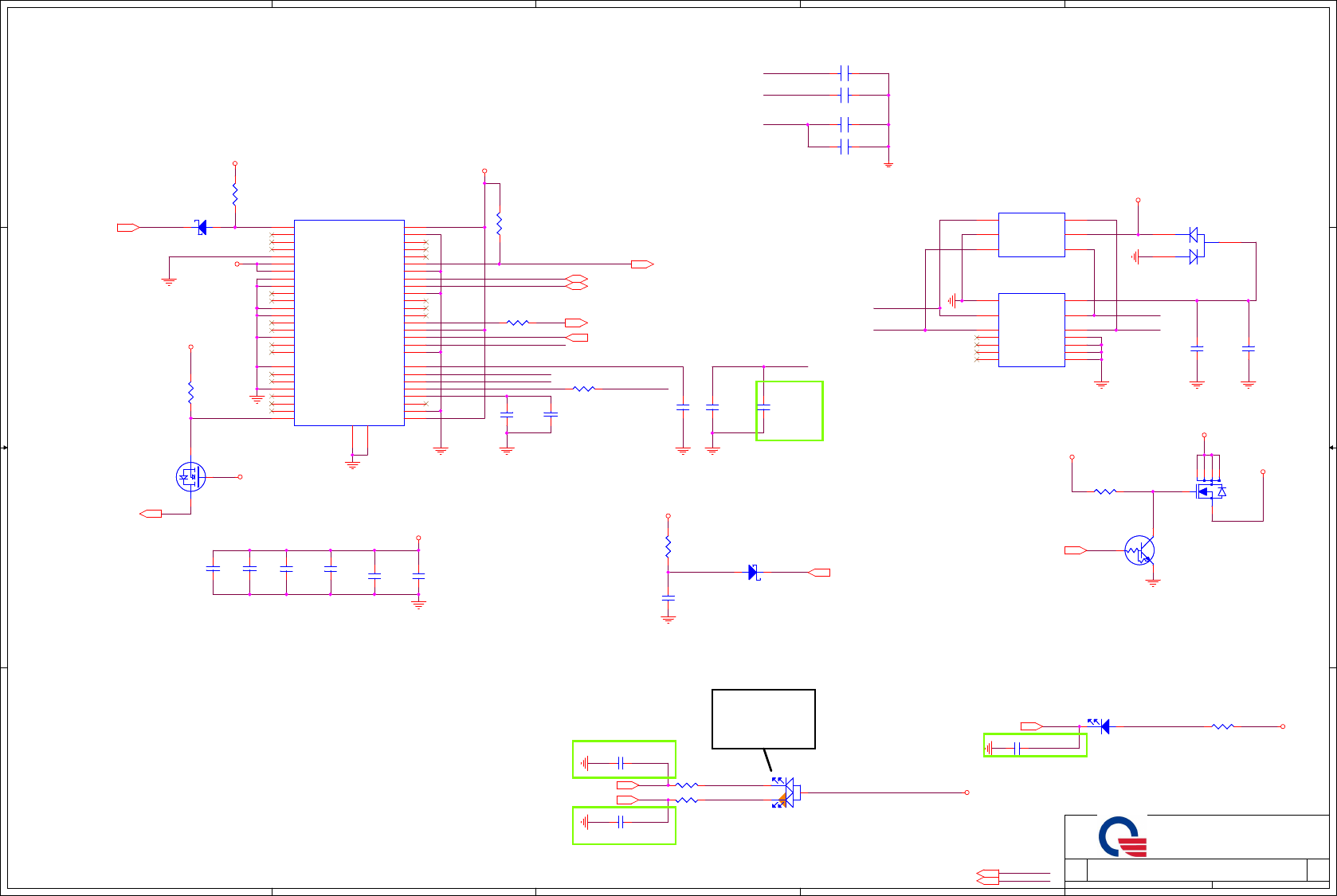Select the pull-up resistor above the circled MOSFET
1337x896 pixels.
[190, 393]
